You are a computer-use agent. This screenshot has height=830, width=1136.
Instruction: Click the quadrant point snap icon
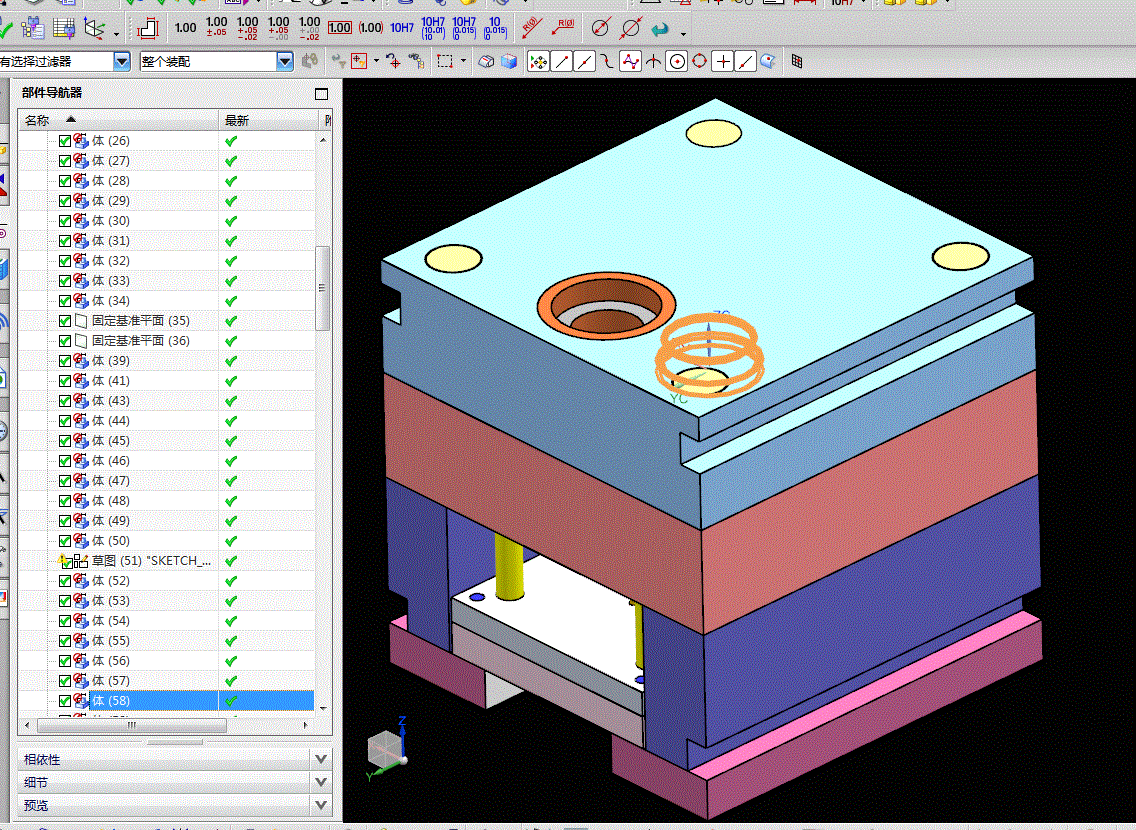pos(700,62)
